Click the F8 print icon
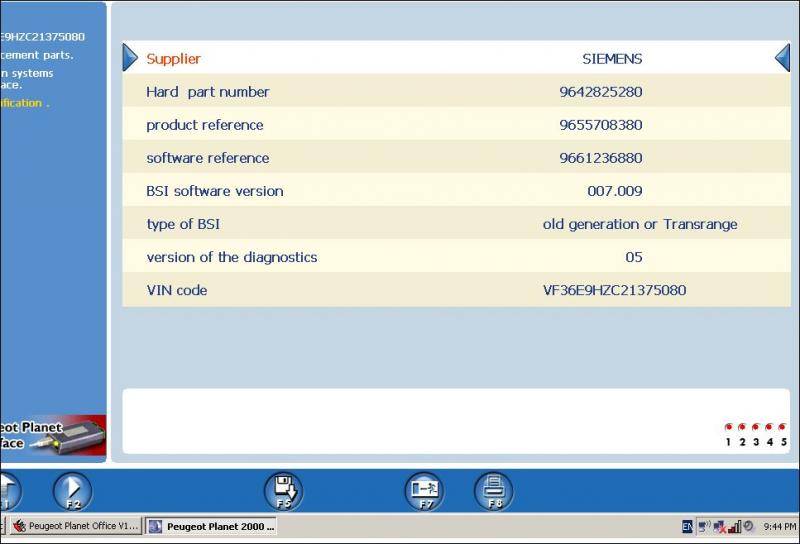800x544 pixels. click(x=493, y=491)
